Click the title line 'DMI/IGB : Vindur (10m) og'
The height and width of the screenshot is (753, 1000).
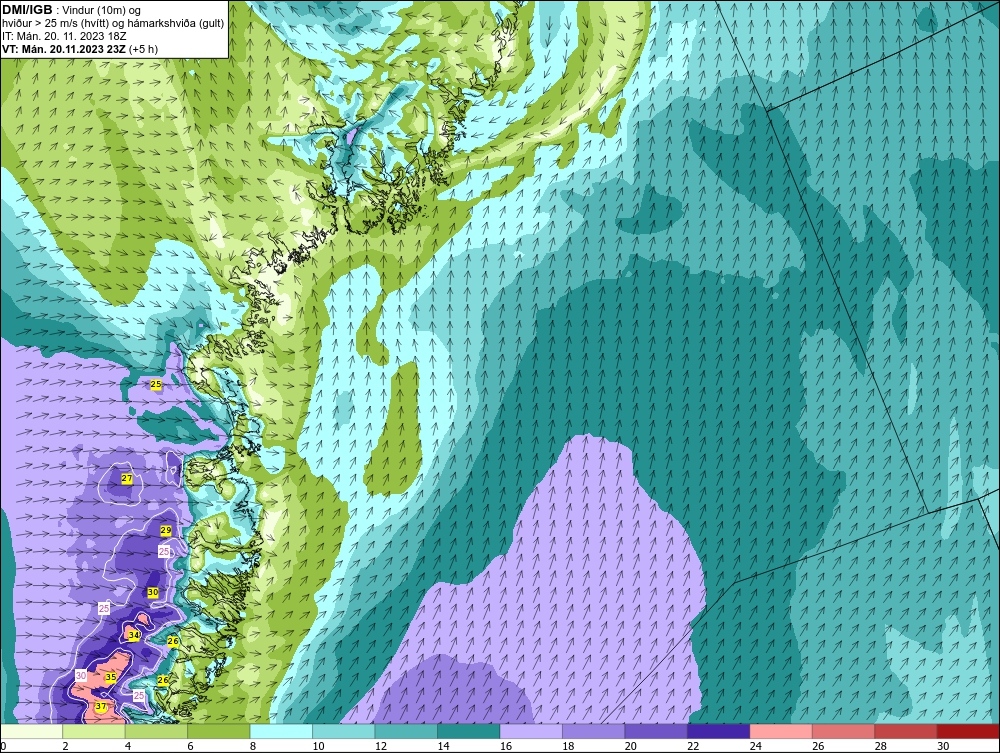[x=71, y=10]
